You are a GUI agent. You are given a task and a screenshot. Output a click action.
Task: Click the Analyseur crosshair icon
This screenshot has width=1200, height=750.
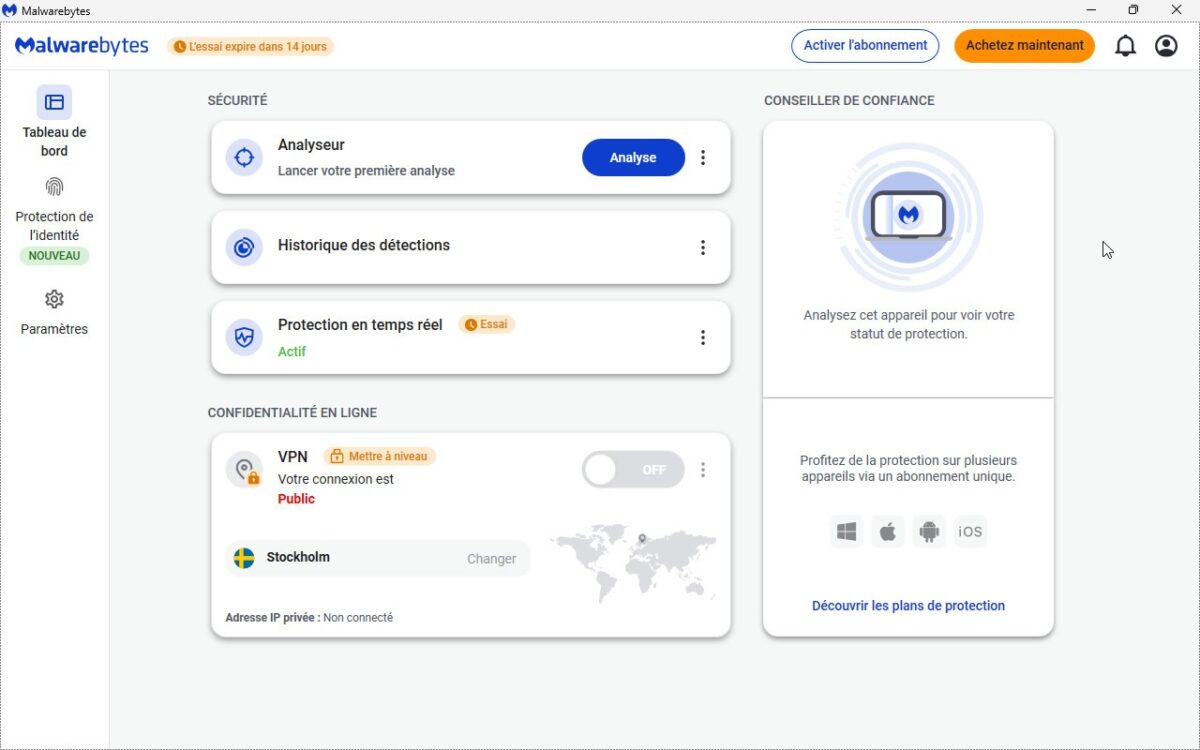coord(243,158)
